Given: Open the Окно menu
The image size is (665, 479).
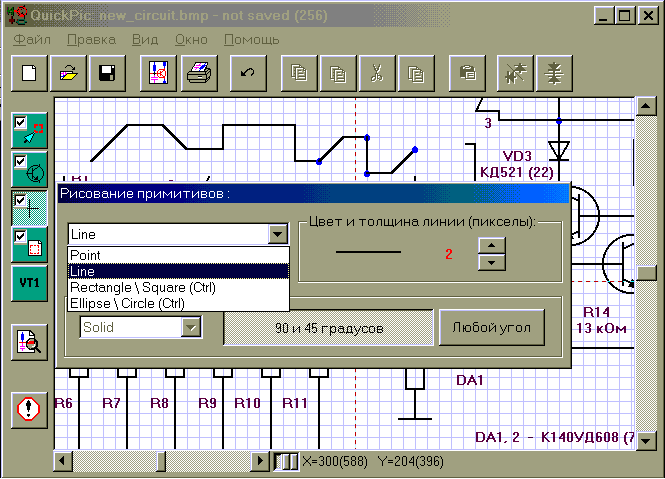Looking at the screenshot, I should pyautogui.click(x=191, y=39).
